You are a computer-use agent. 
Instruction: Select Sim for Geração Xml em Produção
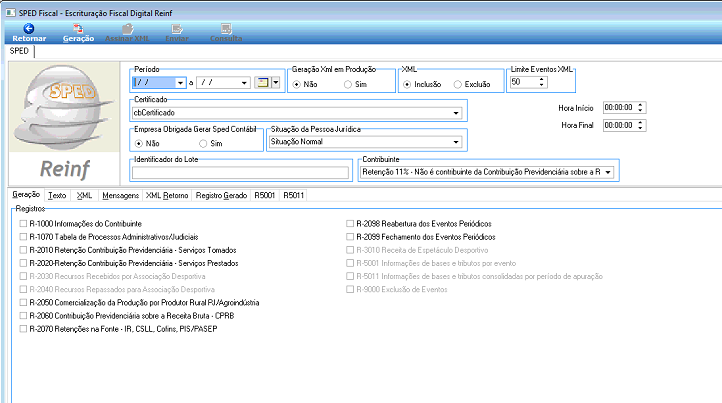point(348,84)
